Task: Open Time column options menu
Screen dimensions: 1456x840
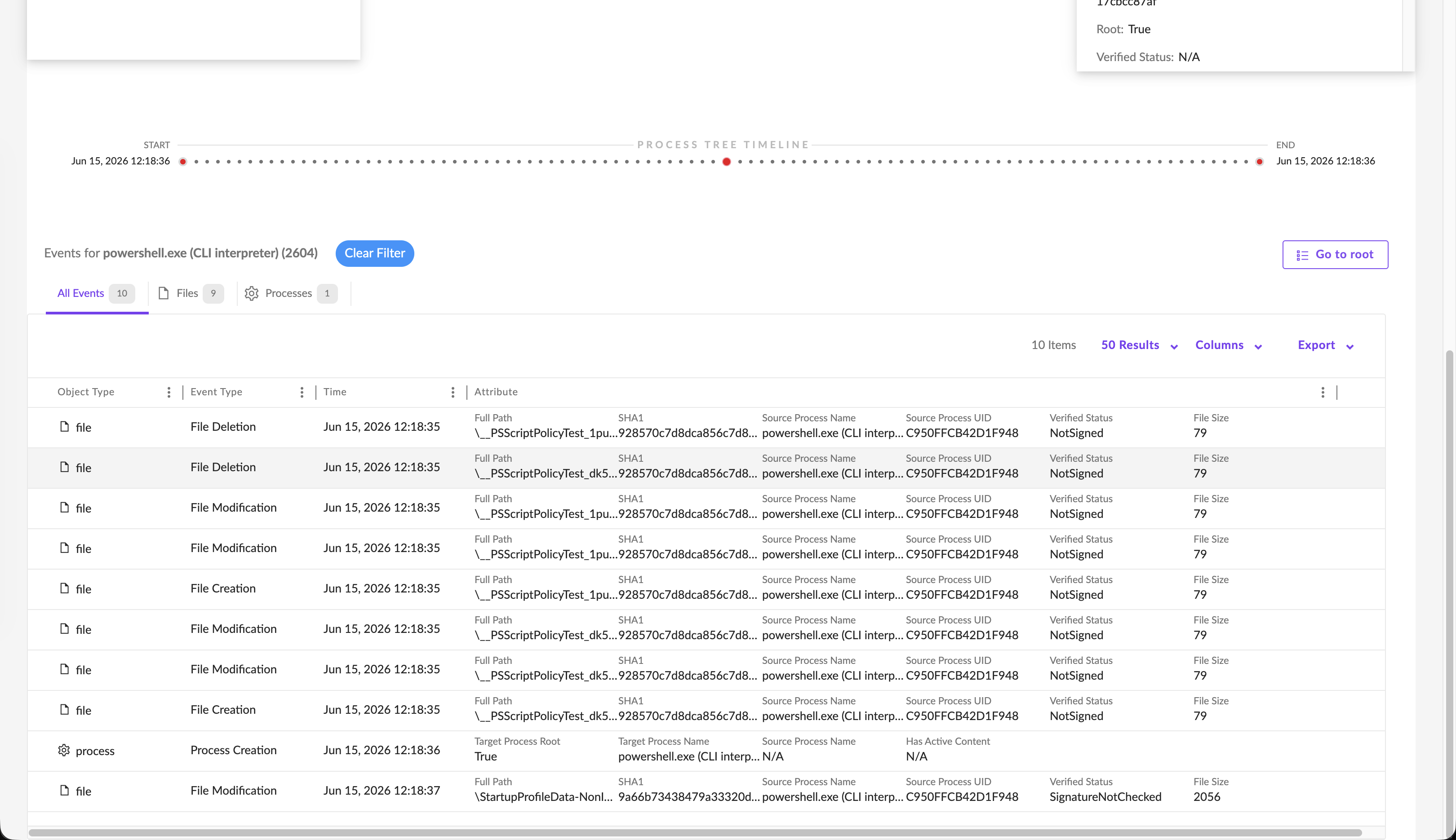Action: (453, 392)
